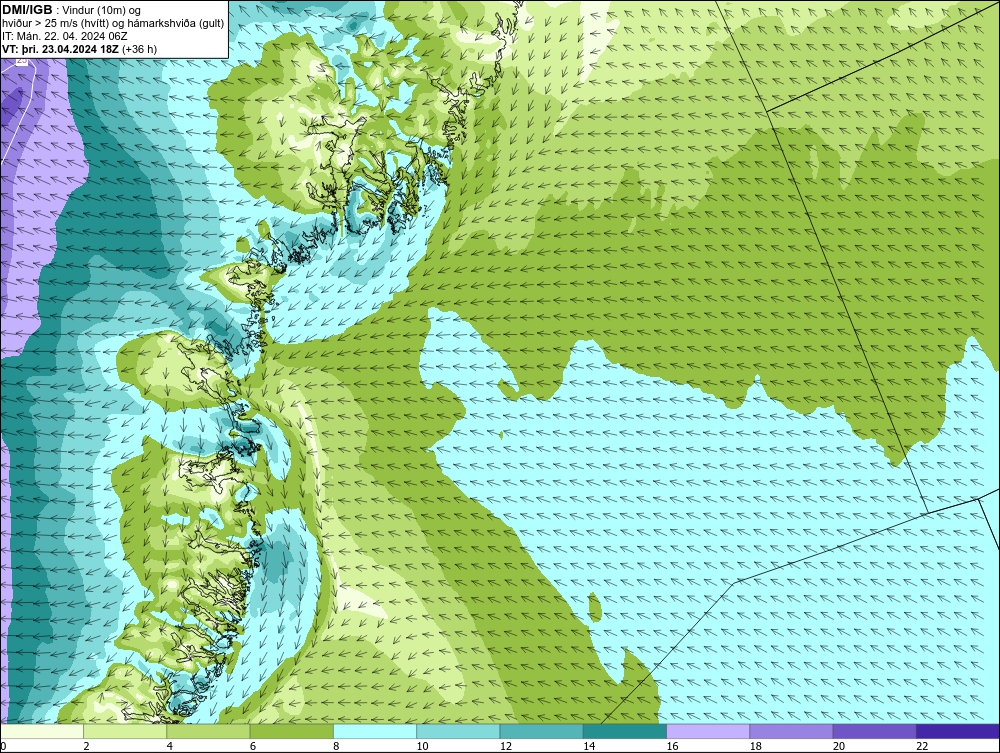Click the 0–2 m/s pale yellow legend swatch

coord(41,731)
